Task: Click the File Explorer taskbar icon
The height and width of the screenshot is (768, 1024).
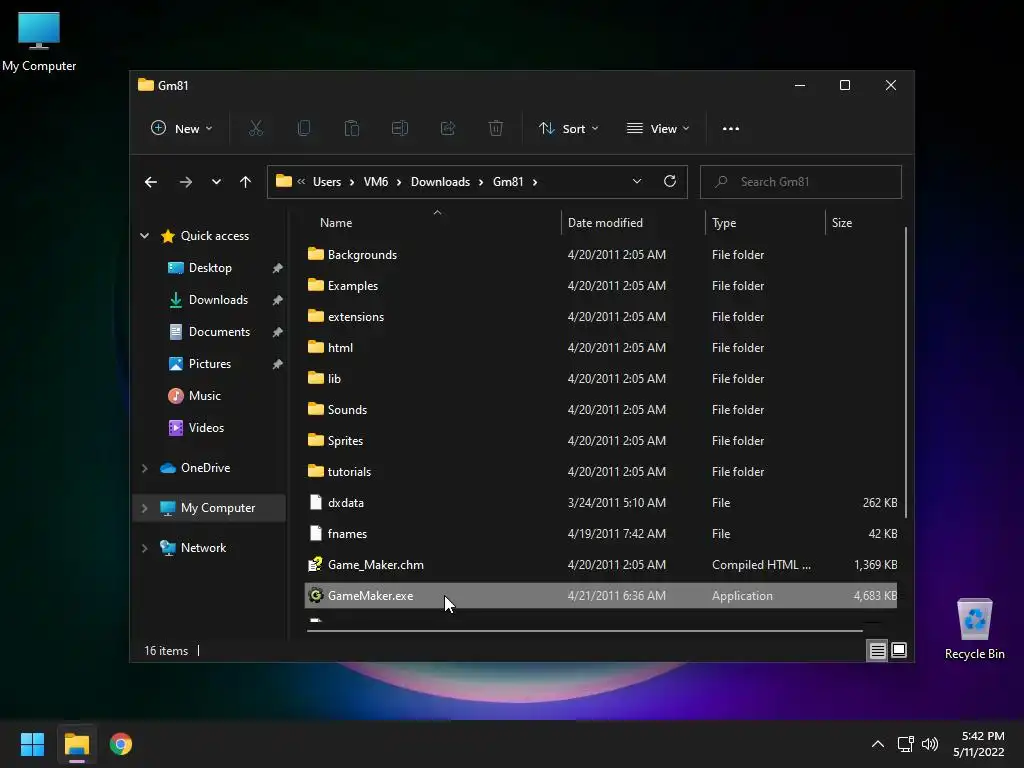Action: (76, 744)
